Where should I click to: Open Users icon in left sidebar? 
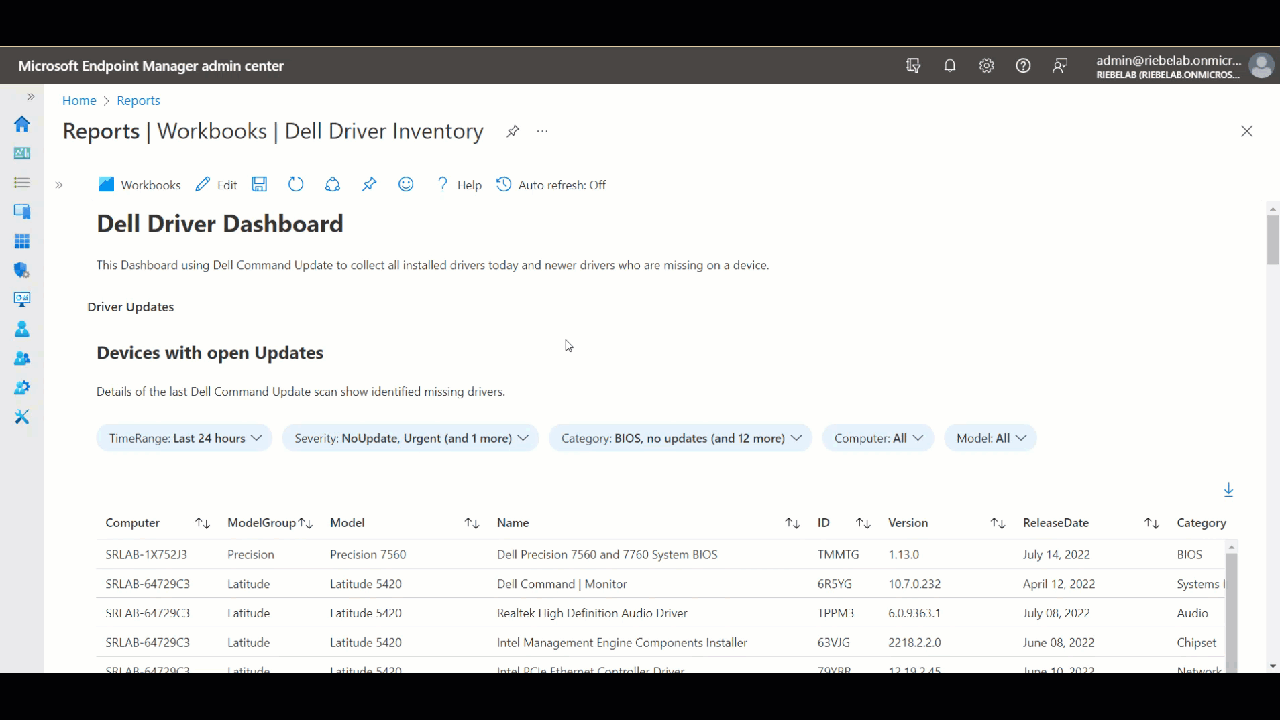pyautogui.click(x=21, y=329)
